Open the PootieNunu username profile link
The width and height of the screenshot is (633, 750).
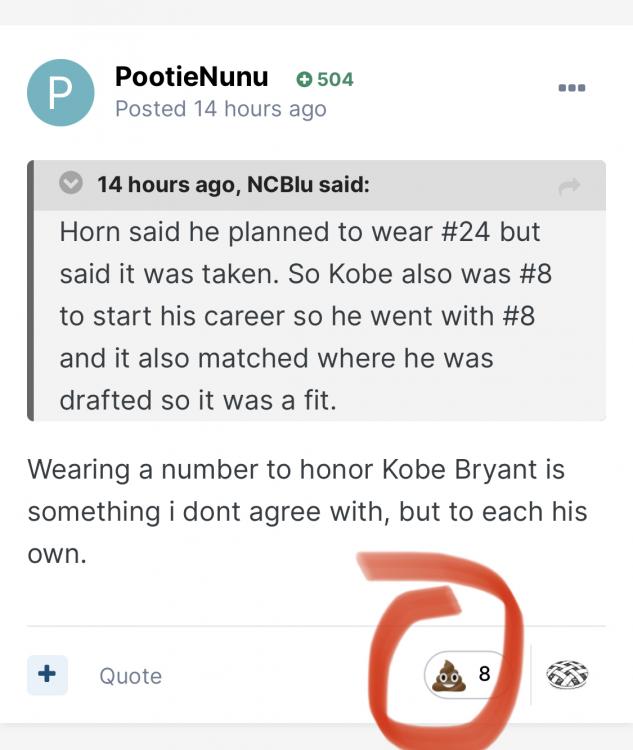pos(192,77)
